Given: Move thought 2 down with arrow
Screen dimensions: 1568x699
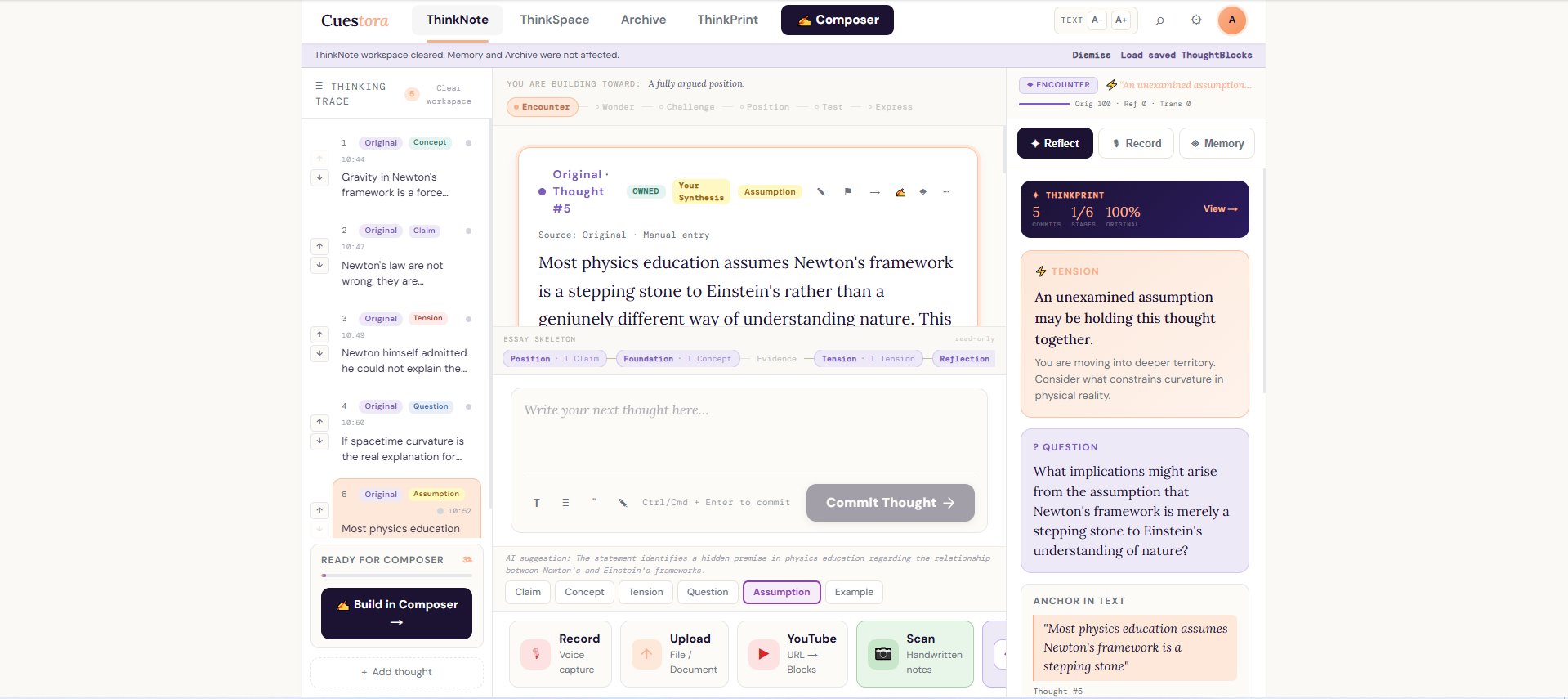Looking at the screenshot, I should (319, 265).
